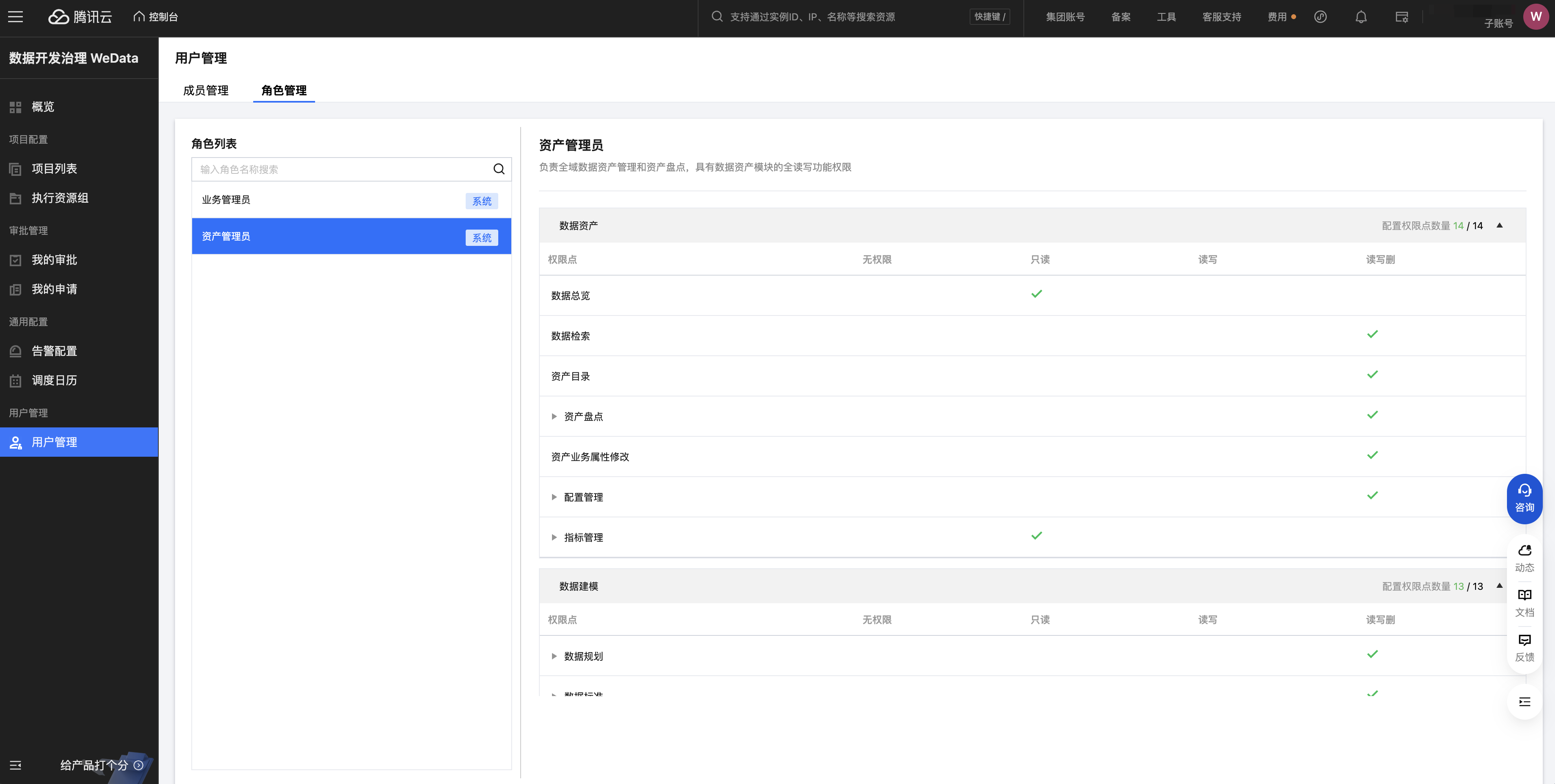
Task: Click the 读写删 checkmark for 数据检索
Action: pos(1372,334)
